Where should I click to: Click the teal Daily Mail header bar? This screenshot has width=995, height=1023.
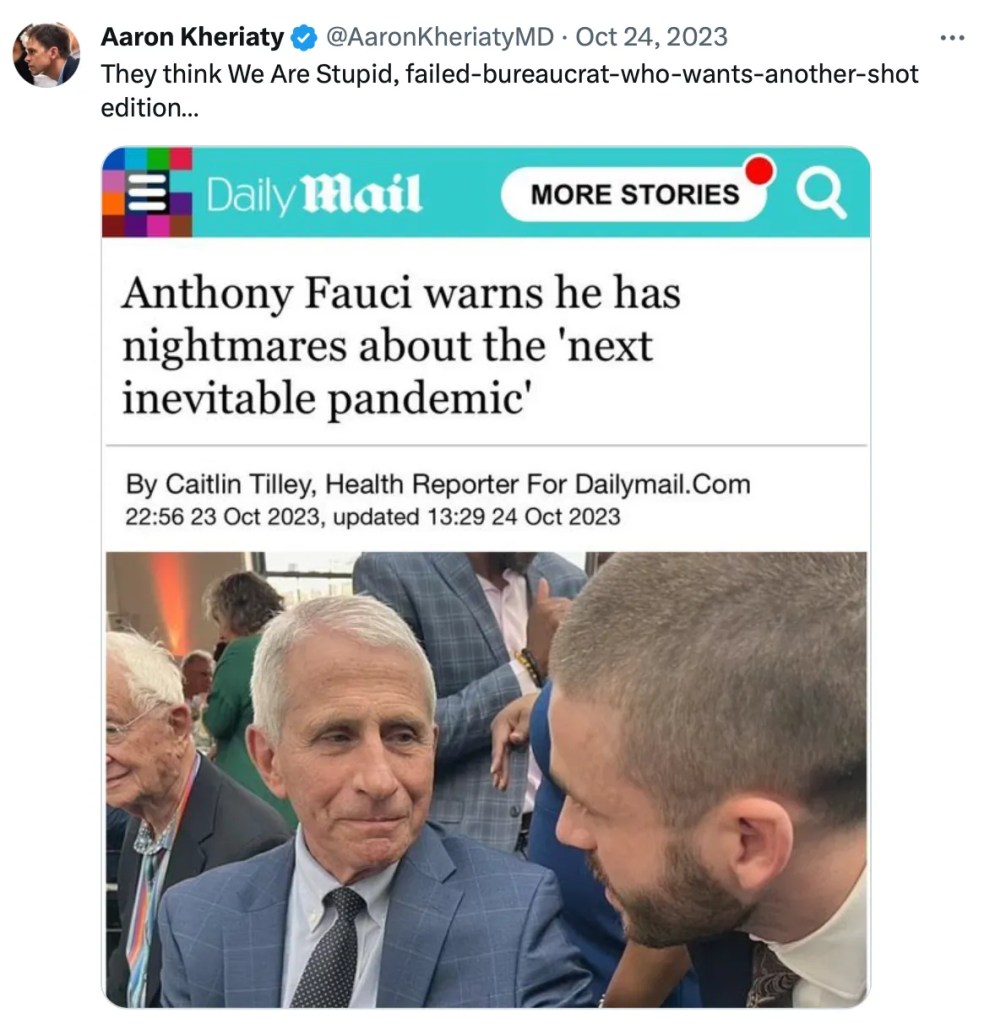click(x=486, y=192)
